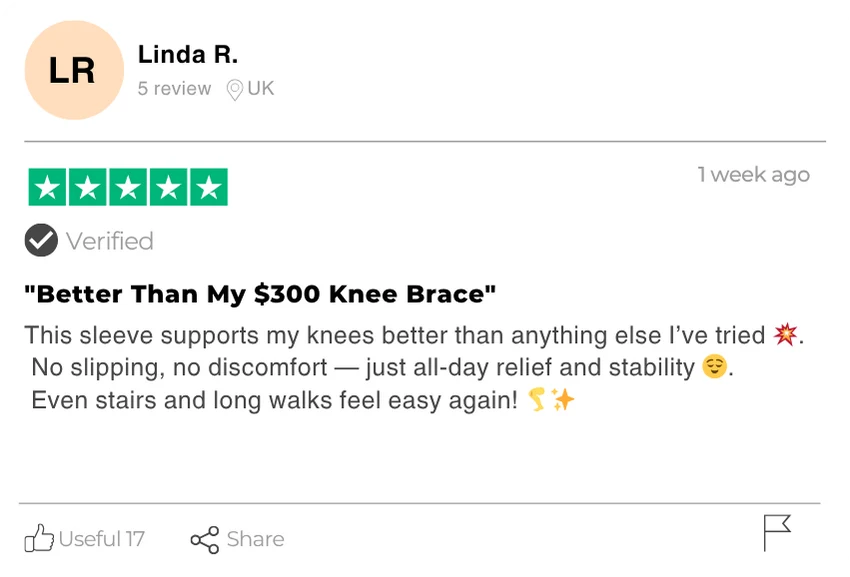Click the sparkles emoji at review end
Image resolution: width=850 pixels, height=577 pixels.
point(564,401)
